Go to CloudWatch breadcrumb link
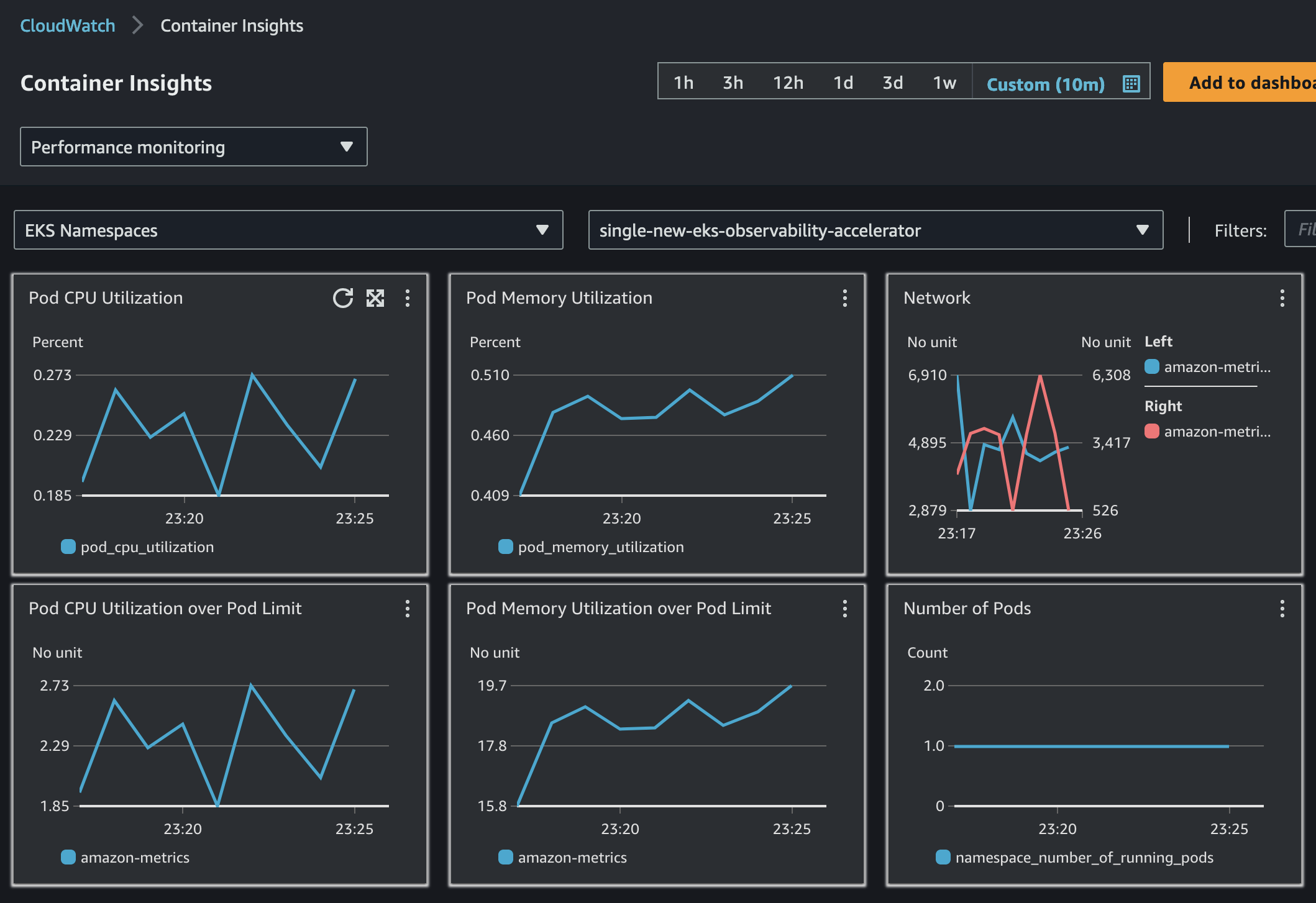The height and width of the screenshot is (903, 1316). (x=68, y=25)
